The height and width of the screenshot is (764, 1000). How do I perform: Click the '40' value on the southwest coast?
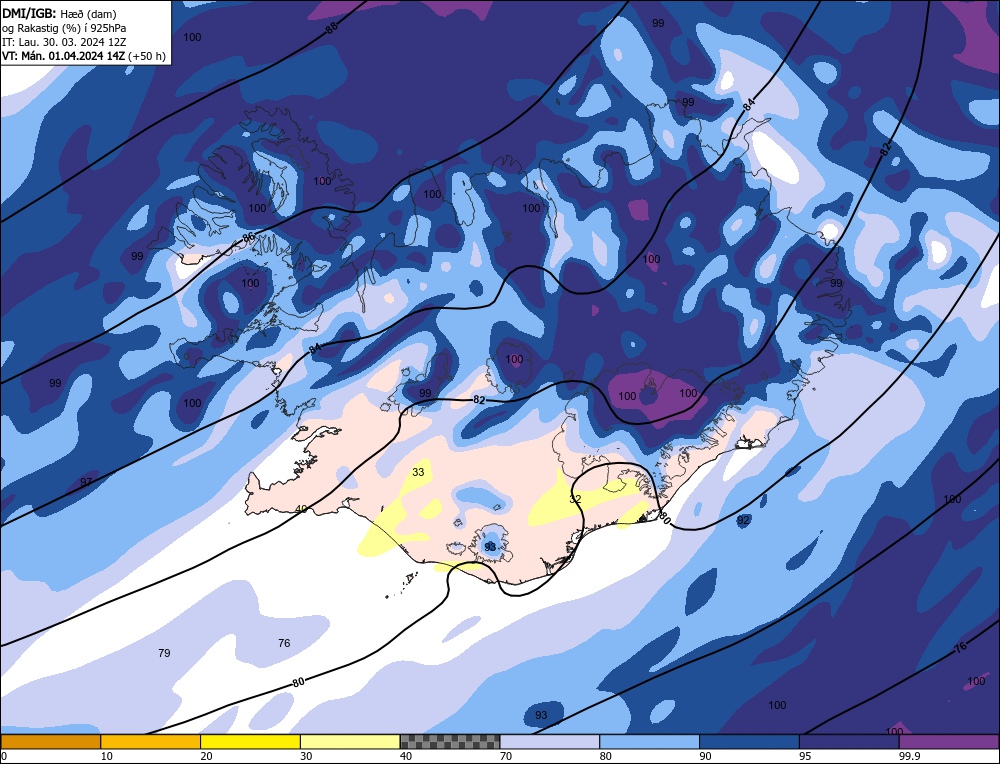click(x=302, y=509)
